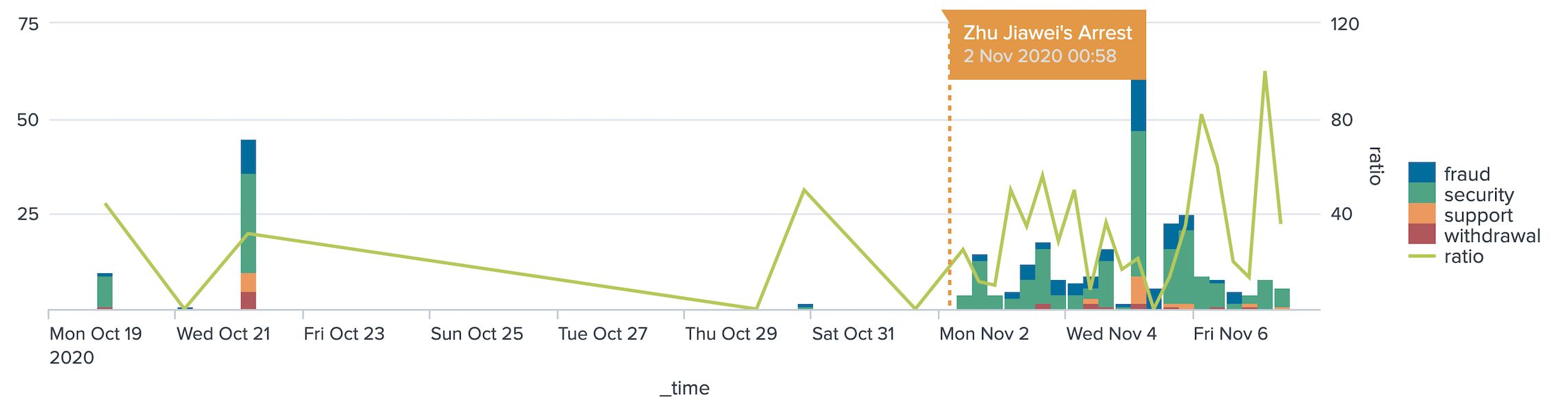Select the ratio legend label
The height and width of the screenshot is (410, 1568).
[x=1464, y=257]
